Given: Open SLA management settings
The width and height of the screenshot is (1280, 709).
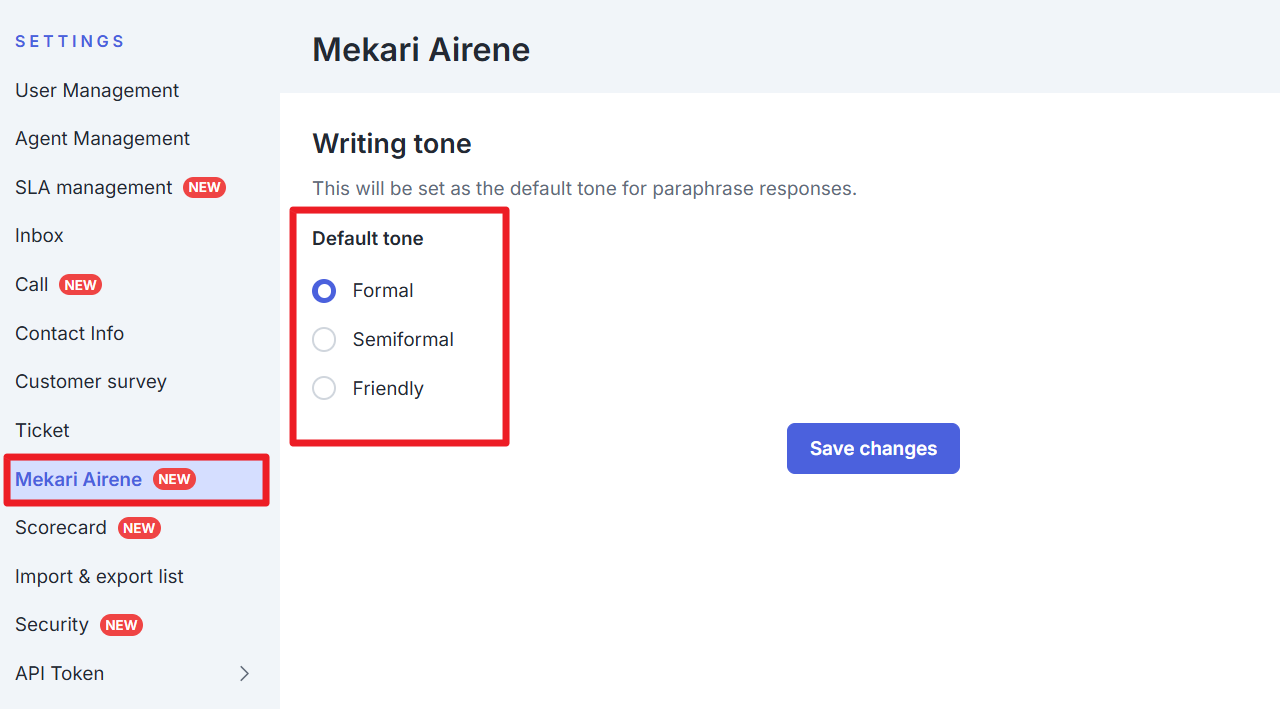Looking at the screenshot, I should click(x=94, y=188).
